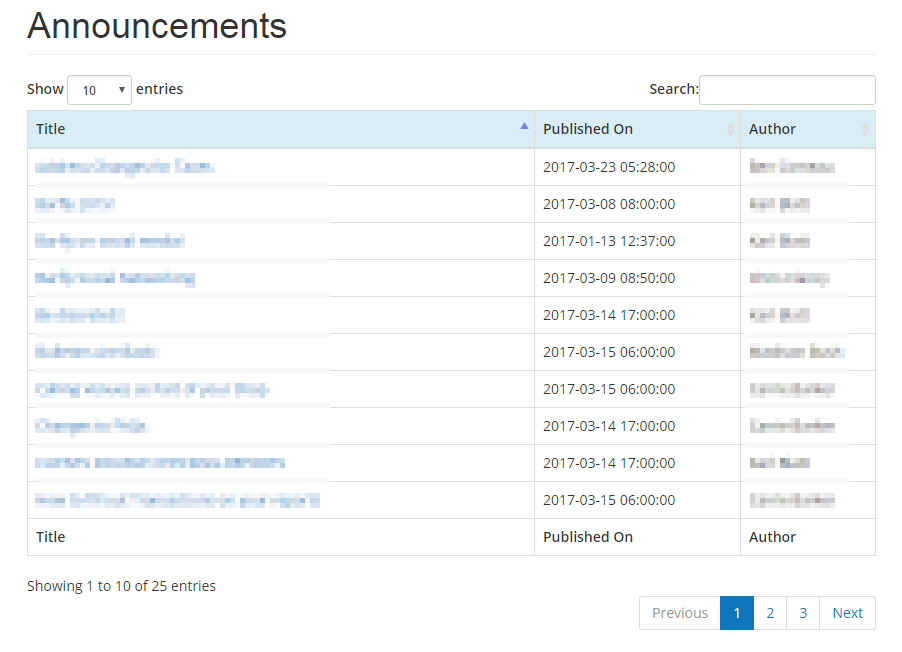The image size is (902, 652).
Task: Sort table by the Published On header label
Action: tap(588, 129)
